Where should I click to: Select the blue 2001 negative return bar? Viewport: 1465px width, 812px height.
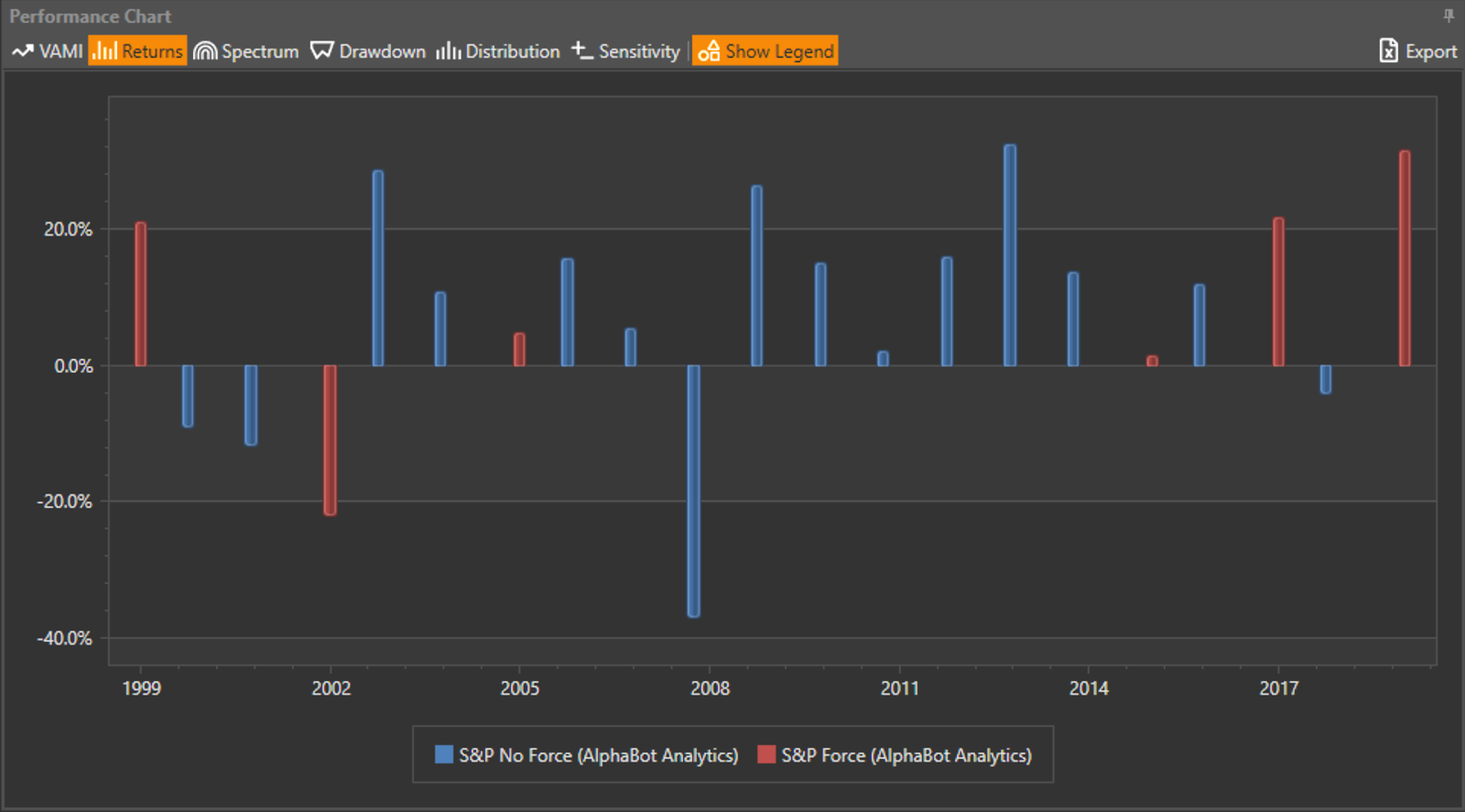(251, 405)
